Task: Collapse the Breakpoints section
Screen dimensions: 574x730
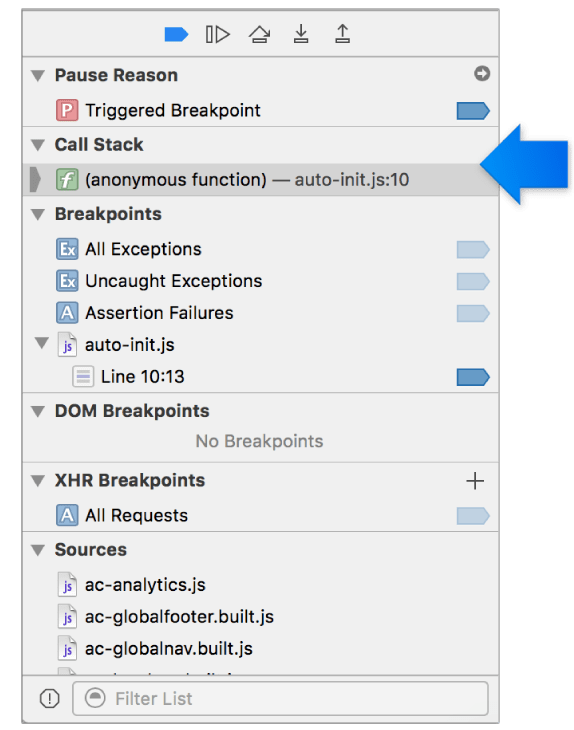Action: (38, 214)
